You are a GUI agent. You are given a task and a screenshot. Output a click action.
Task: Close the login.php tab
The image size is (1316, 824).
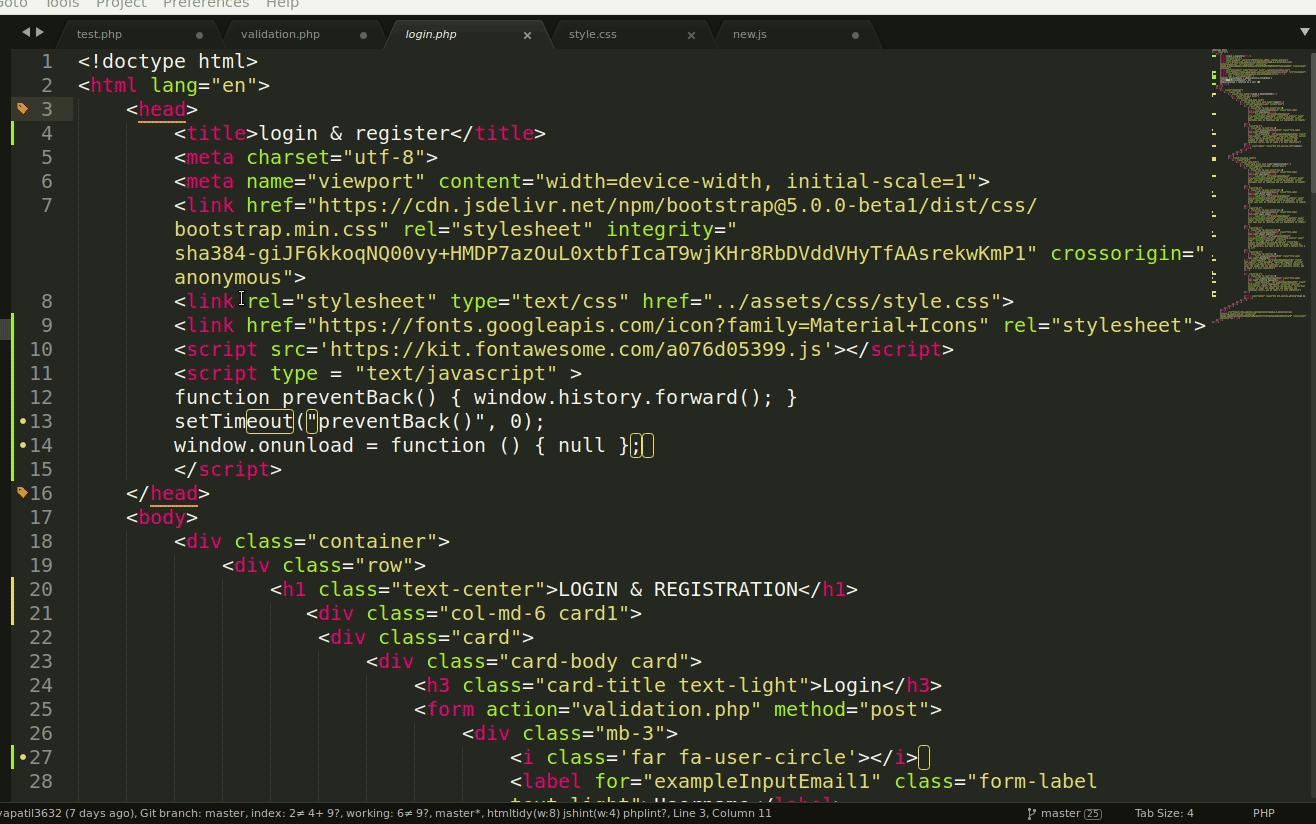528,35
